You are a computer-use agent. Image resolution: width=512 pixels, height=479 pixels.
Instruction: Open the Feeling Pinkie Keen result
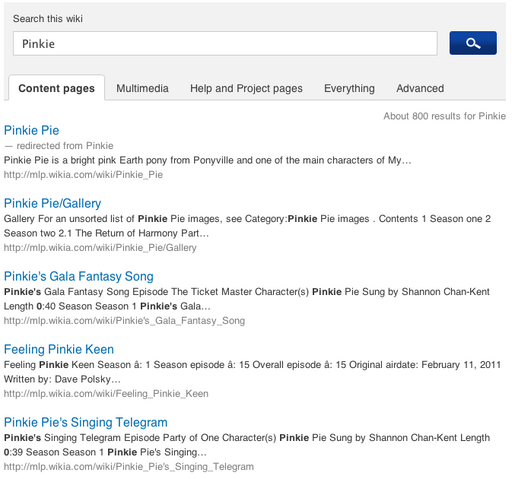(x=59, y=349)
